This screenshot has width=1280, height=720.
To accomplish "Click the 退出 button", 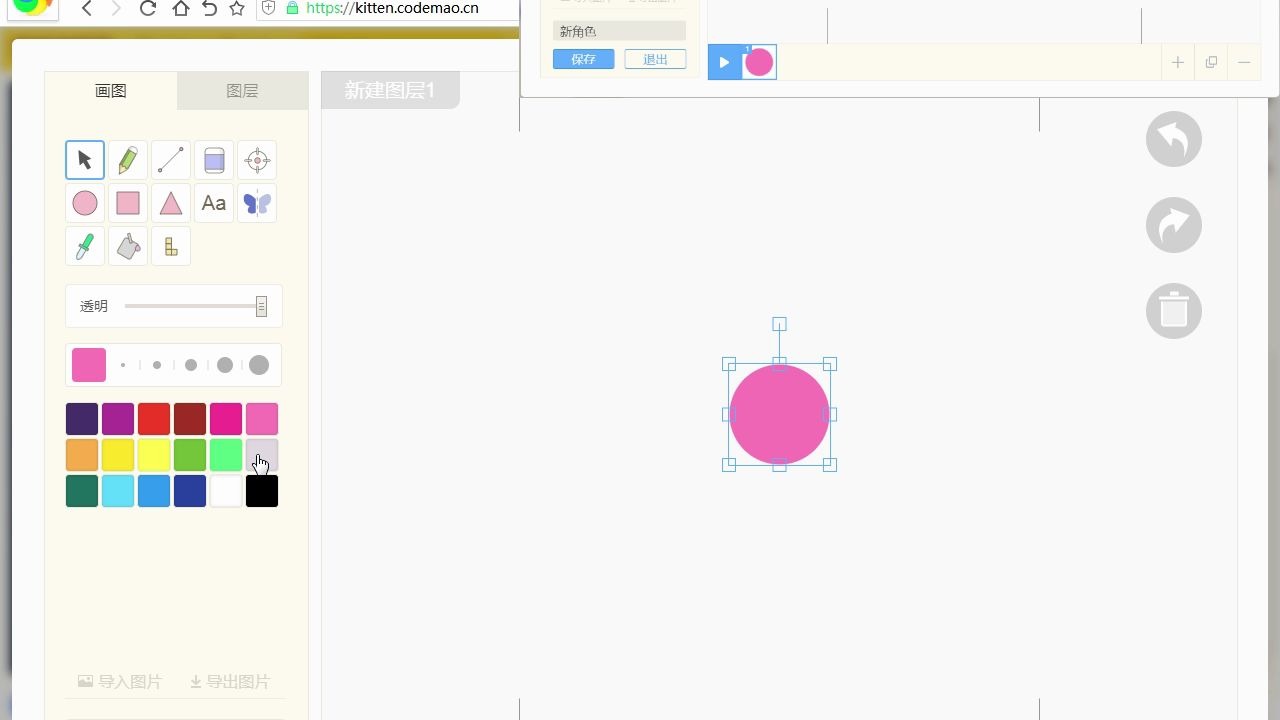I will [655, 60].
